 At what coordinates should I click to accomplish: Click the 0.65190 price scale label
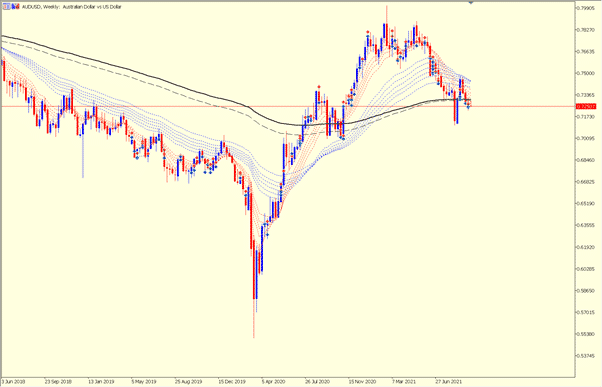point(586,203)
